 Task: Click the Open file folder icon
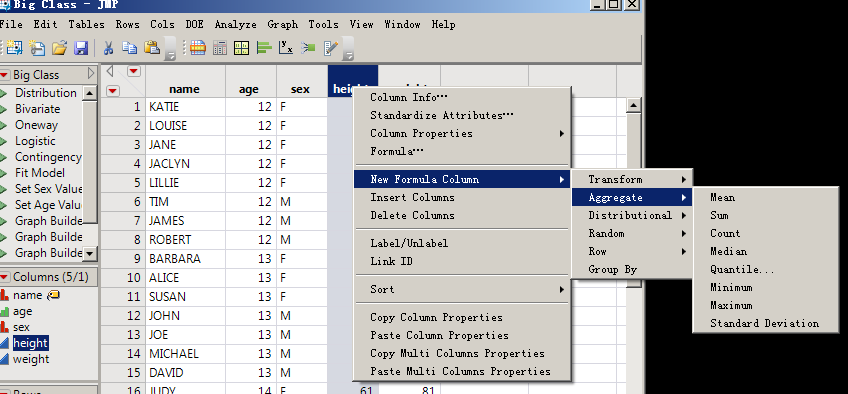pos(59,48)
